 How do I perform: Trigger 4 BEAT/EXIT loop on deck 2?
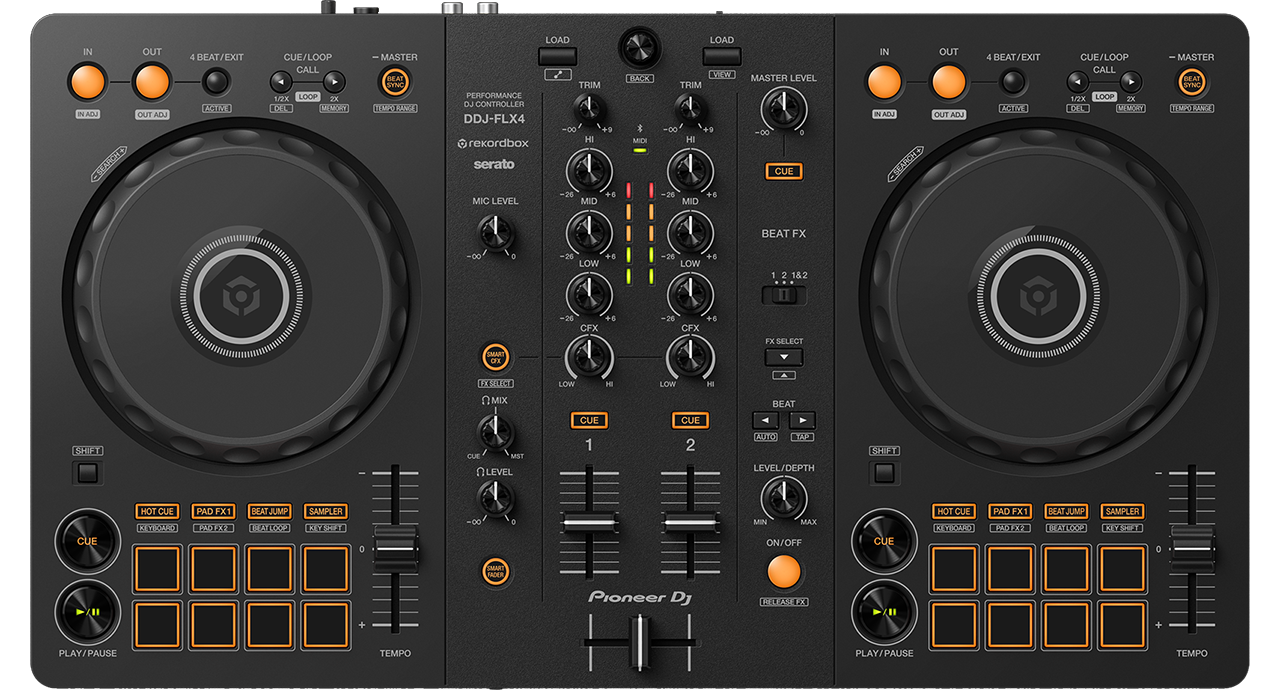coord(1013,82)
